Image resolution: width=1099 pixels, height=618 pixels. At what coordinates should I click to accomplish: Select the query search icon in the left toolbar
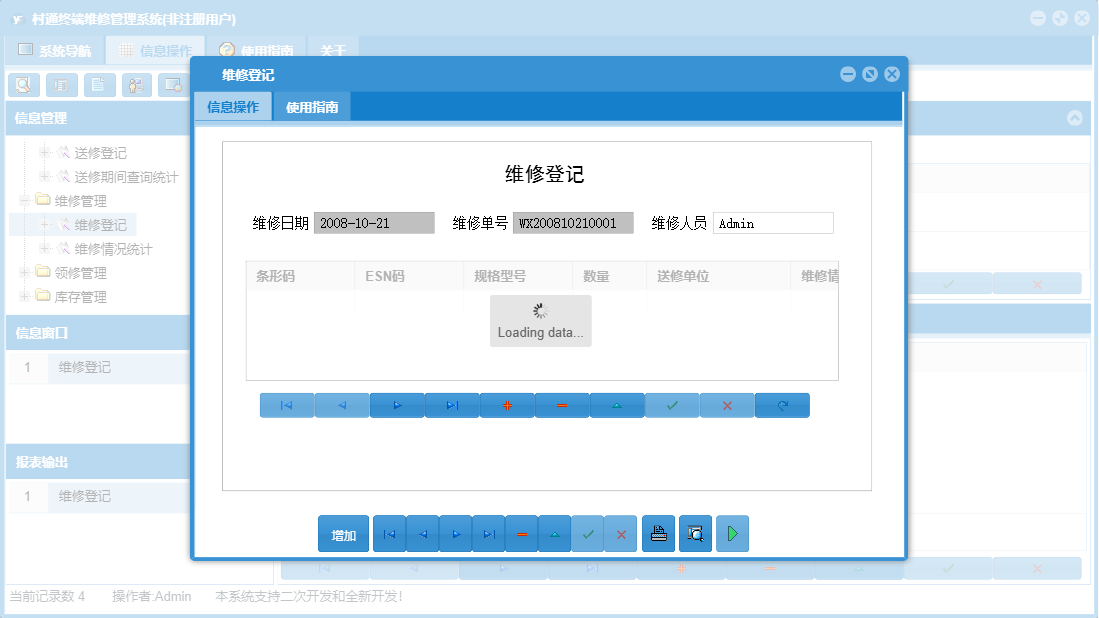(x=23, y=85)
